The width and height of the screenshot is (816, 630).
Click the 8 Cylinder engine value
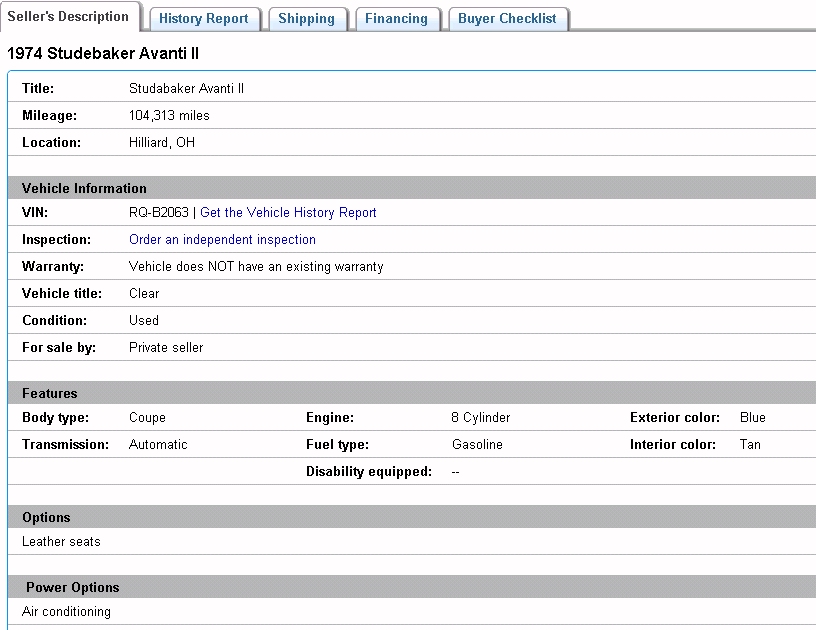(x=481, y=417)
